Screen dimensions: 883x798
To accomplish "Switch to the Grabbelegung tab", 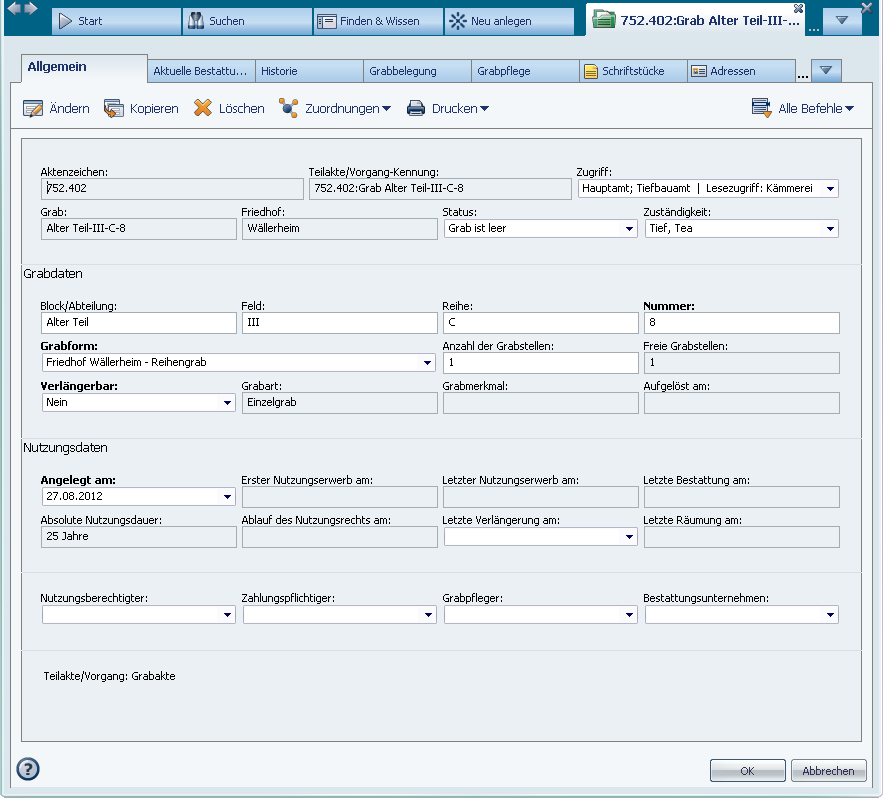I will pos(415,72).
